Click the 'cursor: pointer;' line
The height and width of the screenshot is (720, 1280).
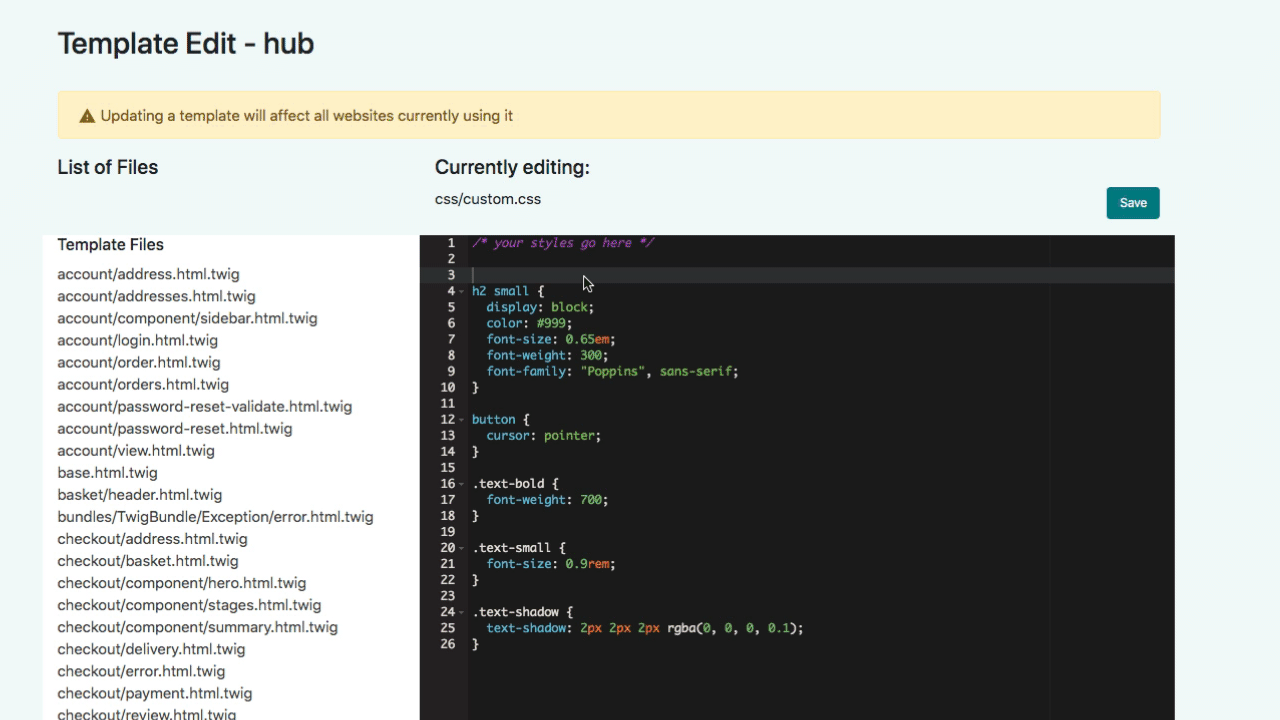point(544,436)
